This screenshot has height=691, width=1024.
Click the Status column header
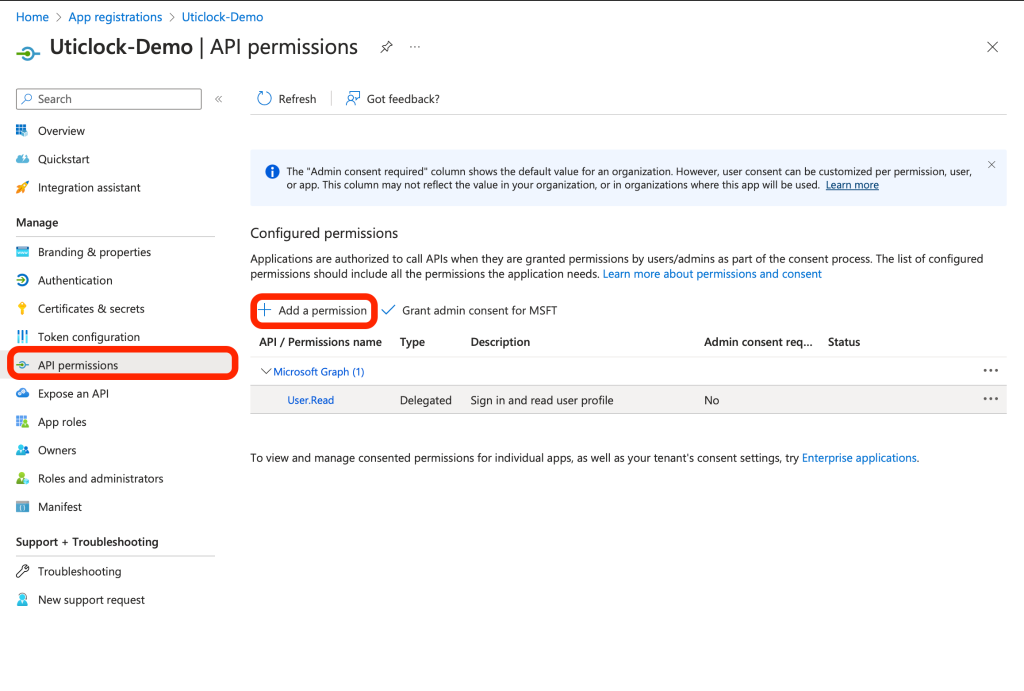click(844, 342)
